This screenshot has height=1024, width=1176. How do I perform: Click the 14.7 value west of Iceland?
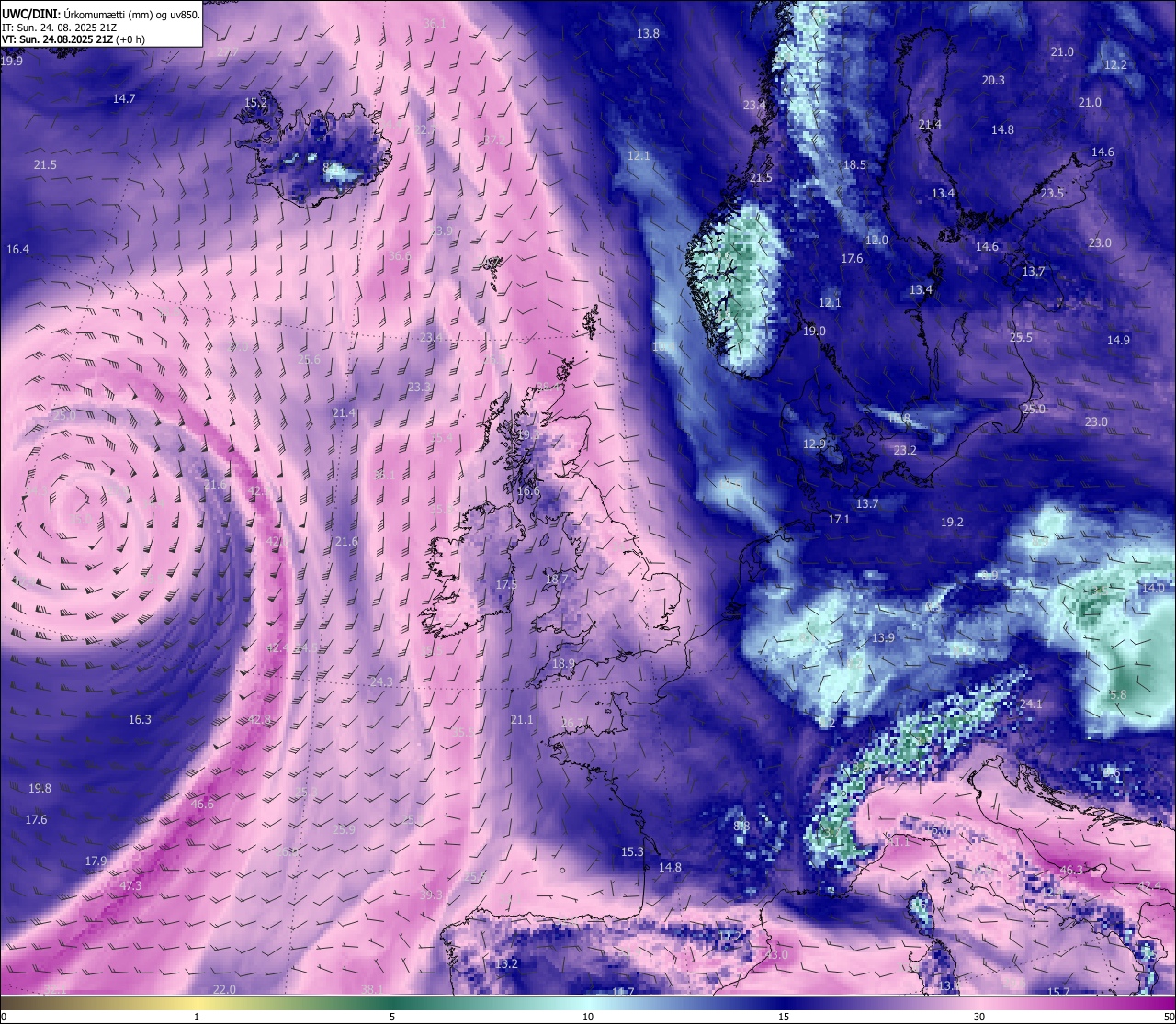124,98
